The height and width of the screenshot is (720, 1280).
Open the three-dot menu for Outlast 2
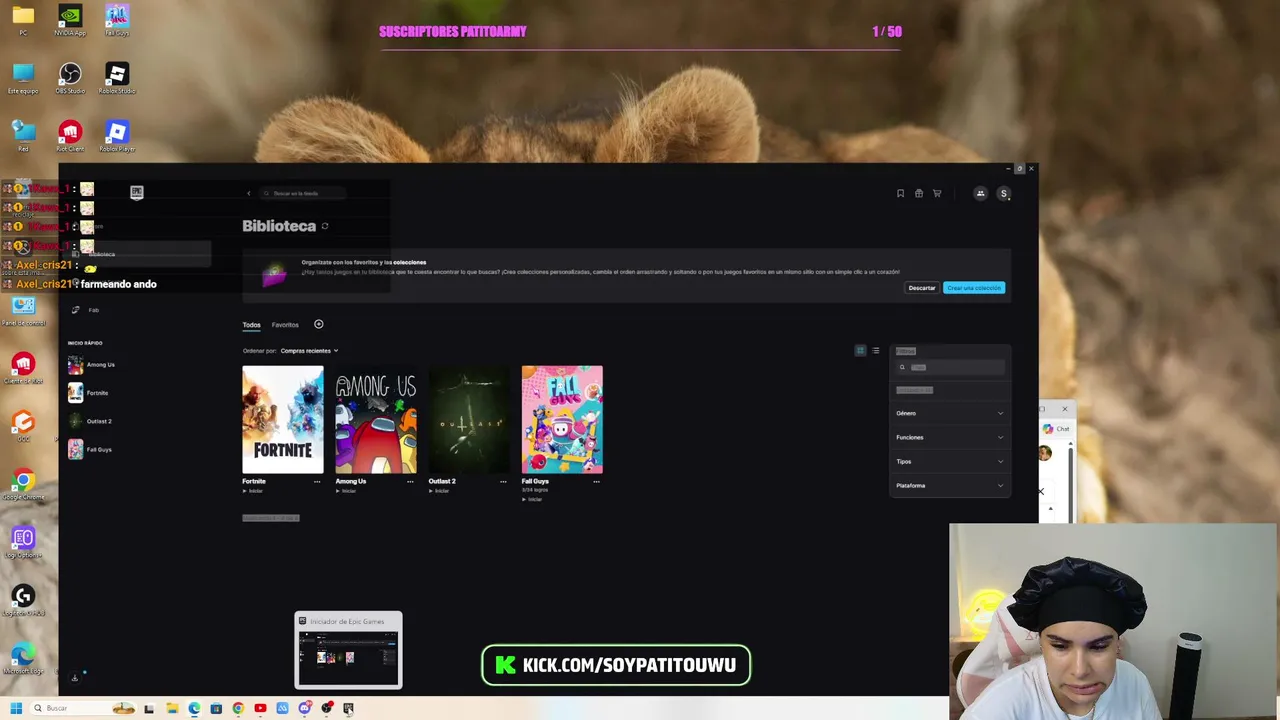click(503, 481)
